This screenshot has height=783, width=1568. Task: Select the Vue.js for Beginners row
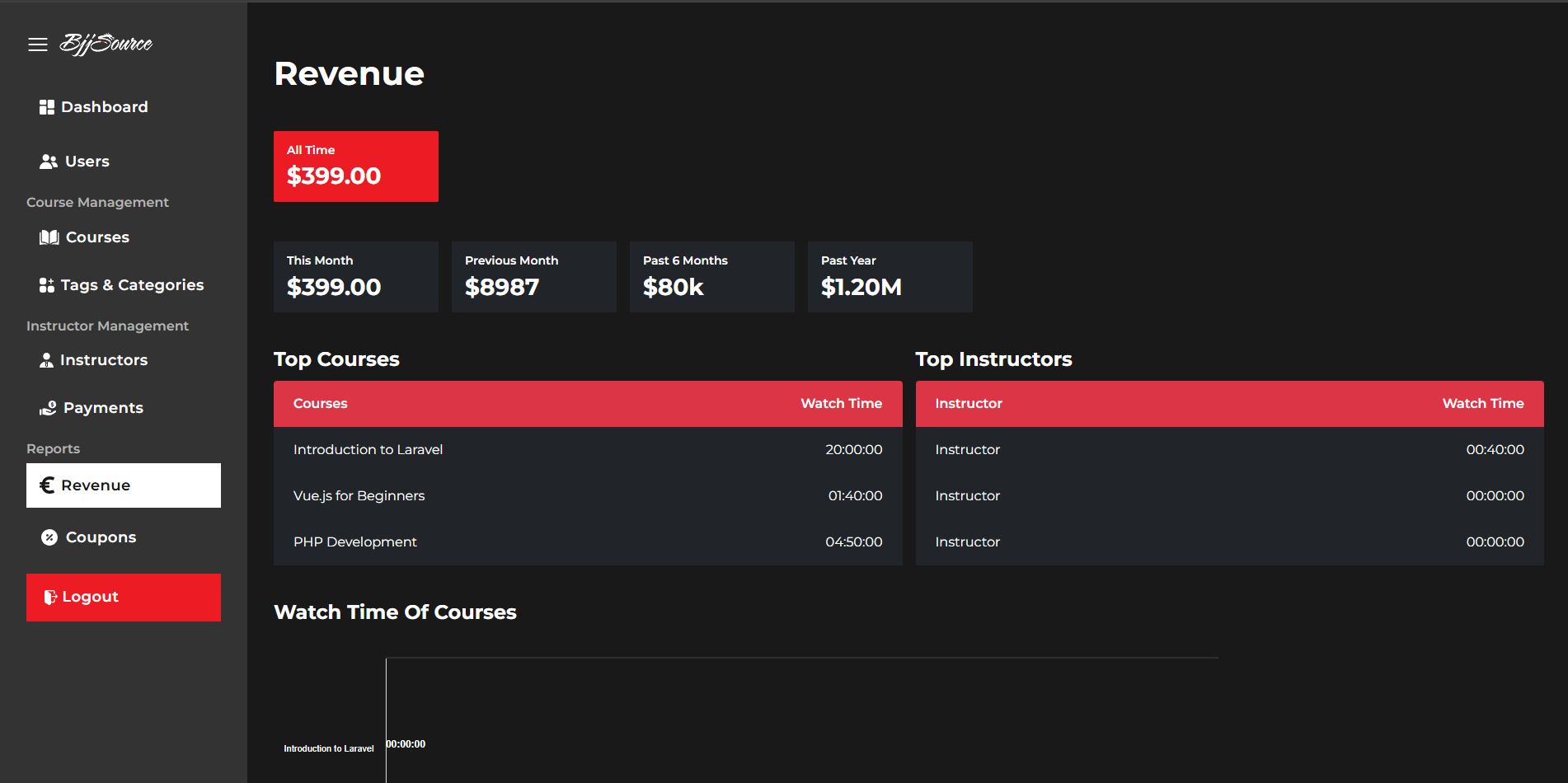click(x=588, y=496)
